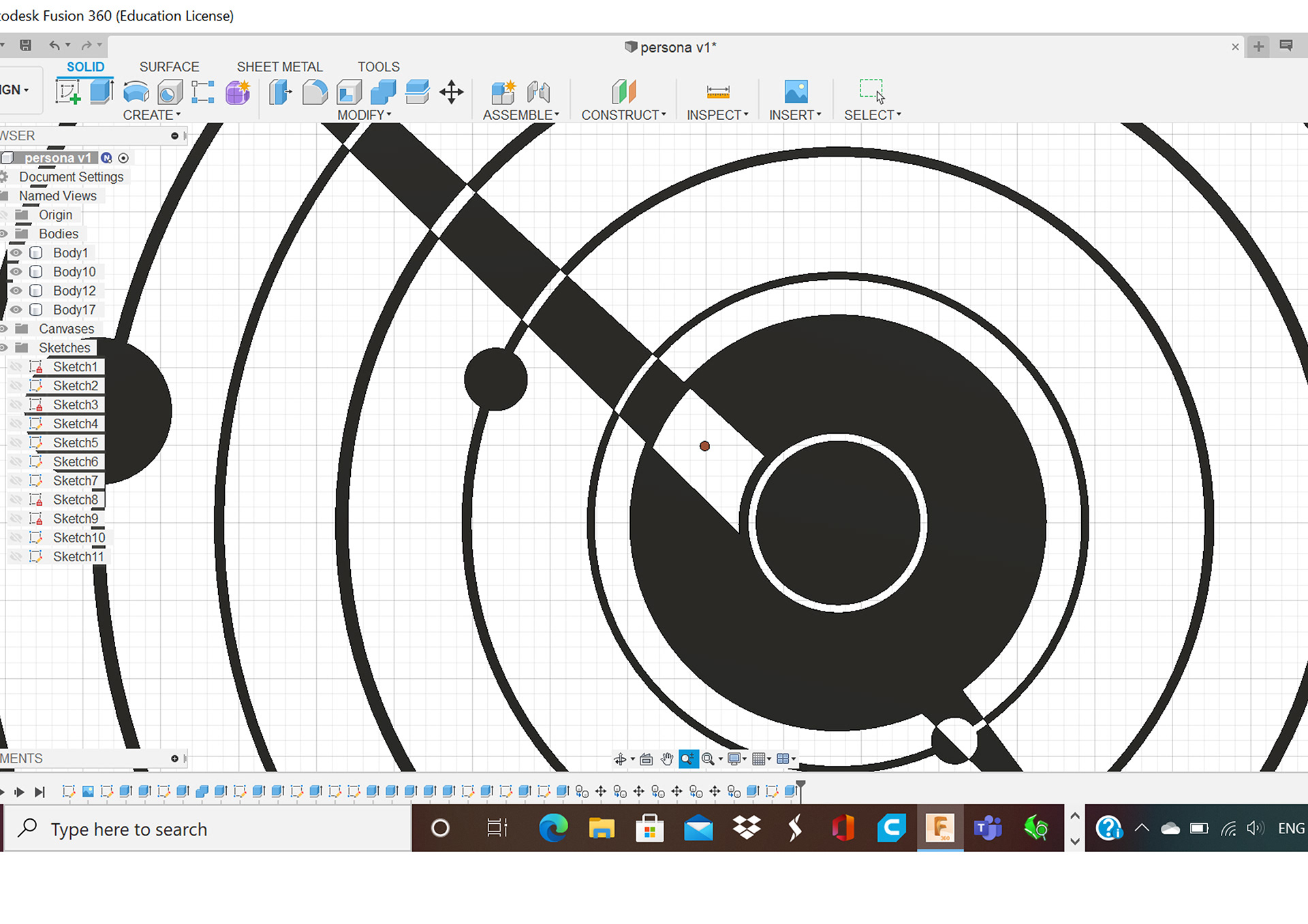Click the timeline skip-to-end button

tap(40, 792)
